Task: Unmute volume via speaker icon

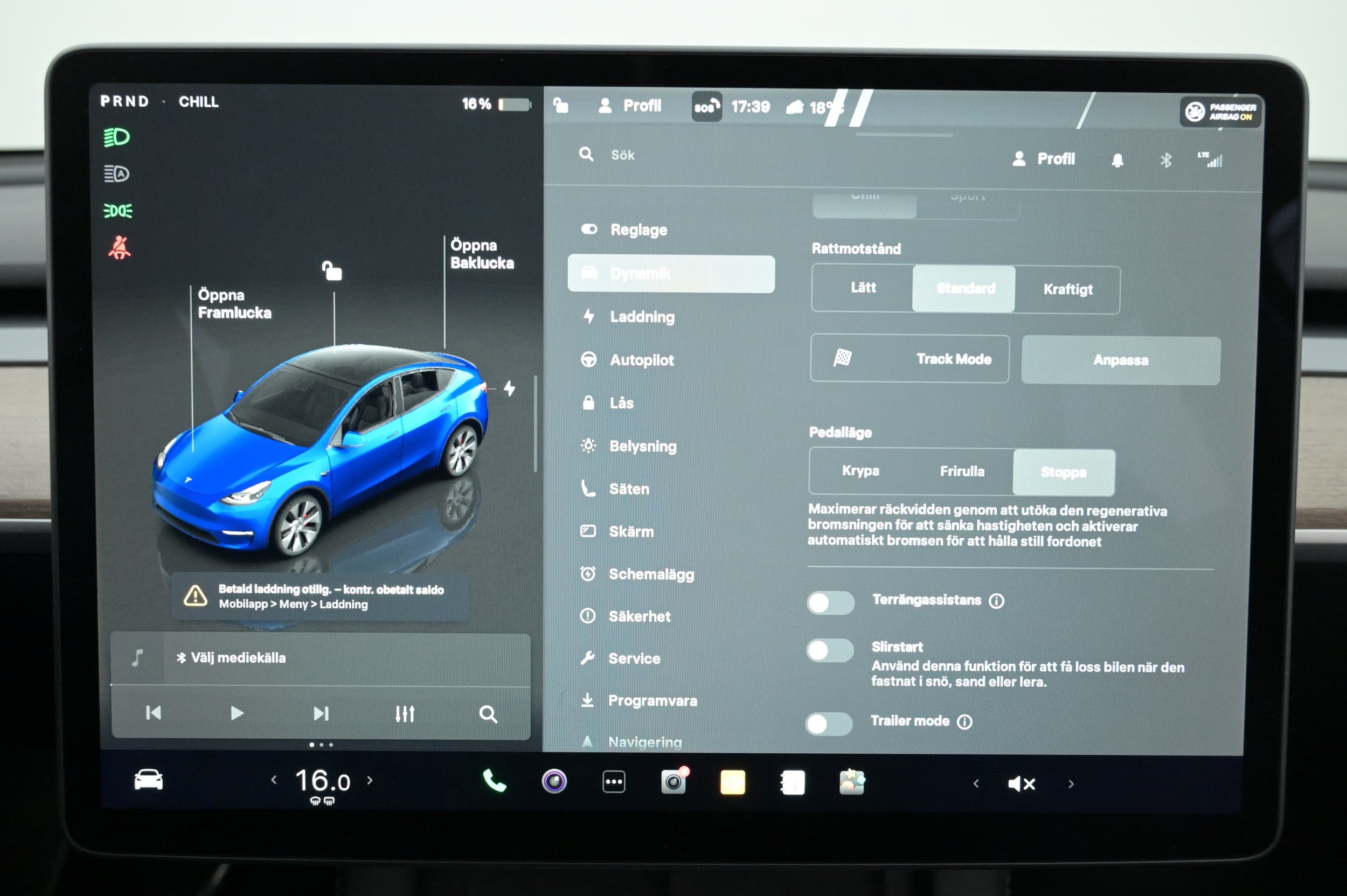Action: pos(1021,783)
